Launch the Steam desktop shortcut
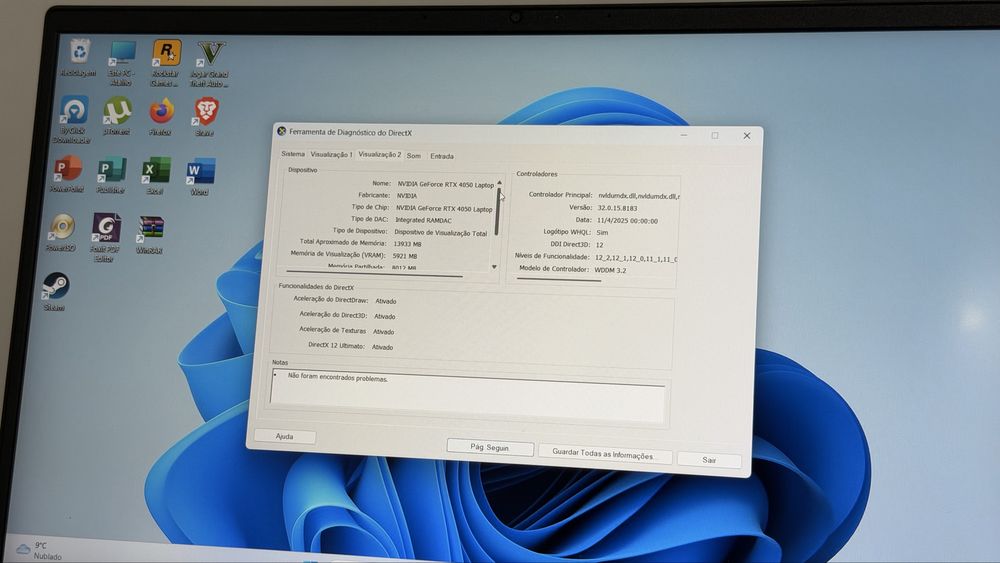The height and width of the screenshot is (563, 1000). pos(55,291)
